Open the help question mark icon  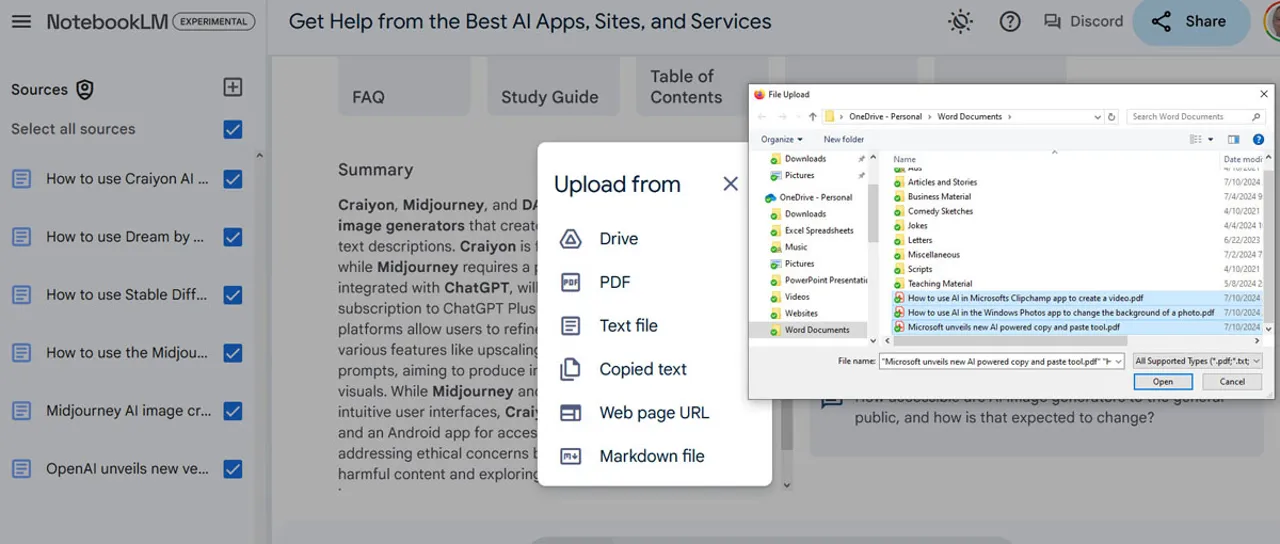(x=1010, y=21)
